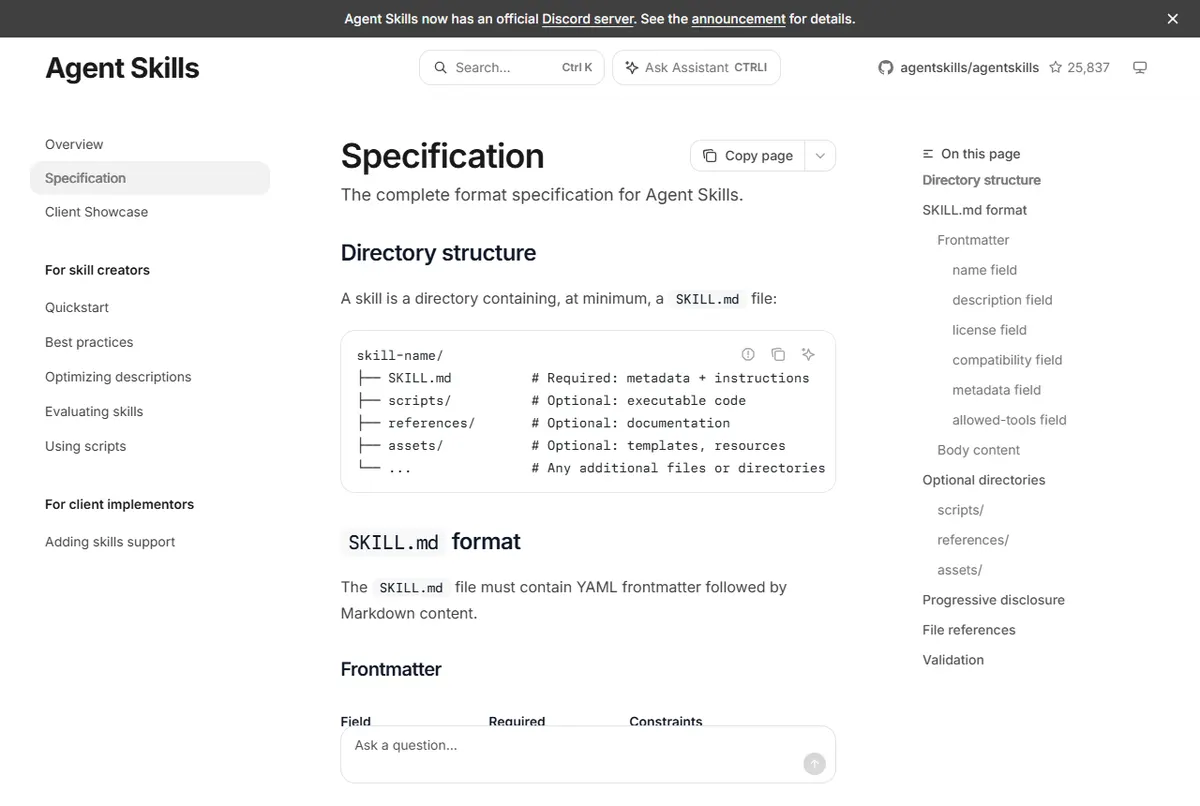
Task: Open the Using scripts page
Action: pos(85,447)
